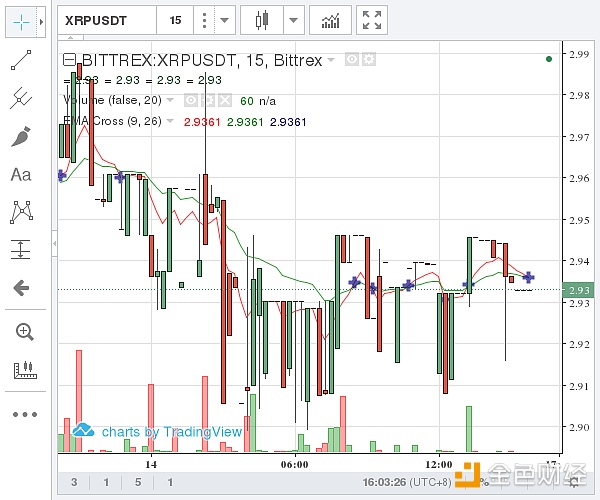Select the trend line drawing tool

tap(21, 60)
